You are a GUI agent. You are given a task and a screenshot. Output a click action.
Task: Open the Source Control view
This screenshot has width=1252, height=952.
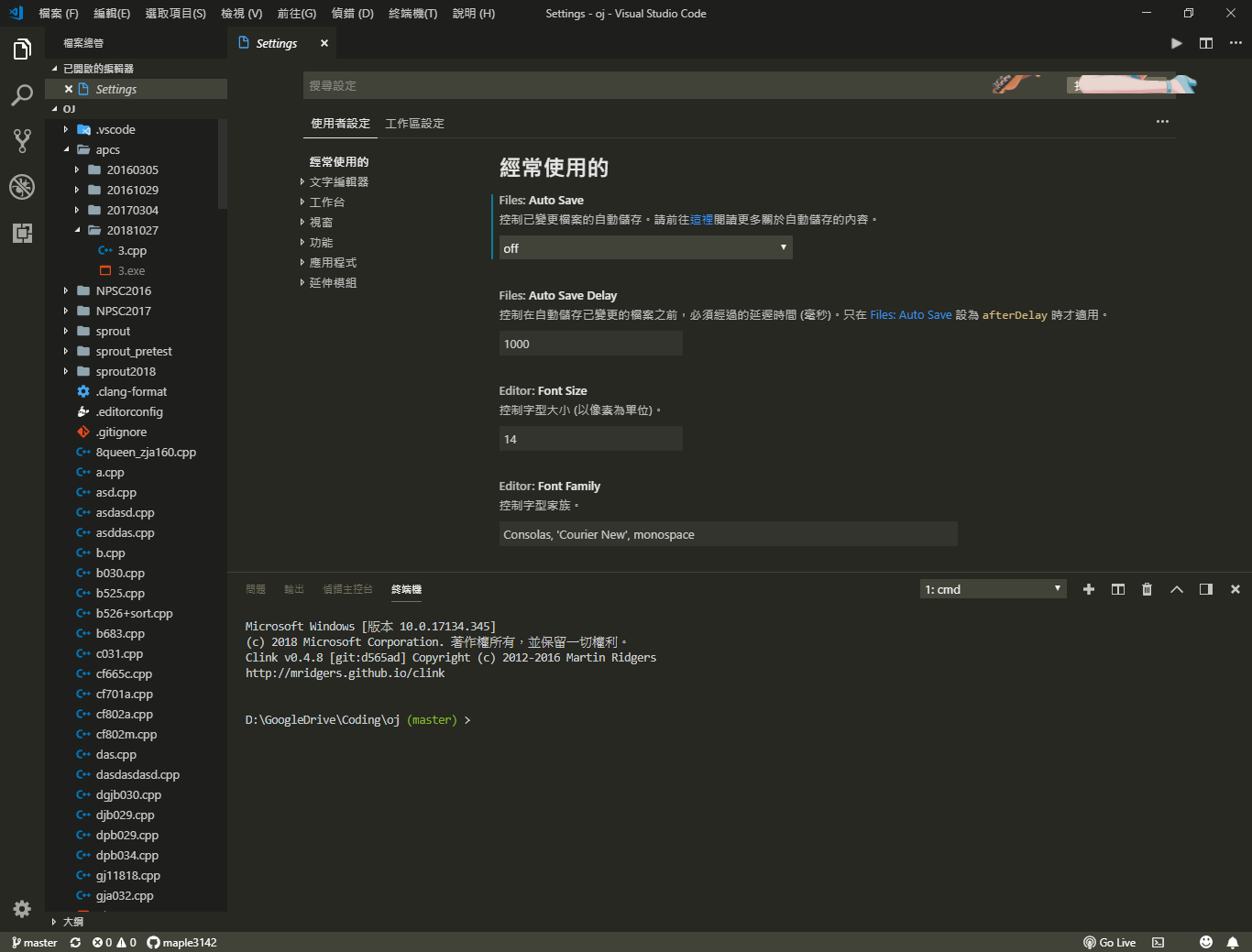[22, 140]
